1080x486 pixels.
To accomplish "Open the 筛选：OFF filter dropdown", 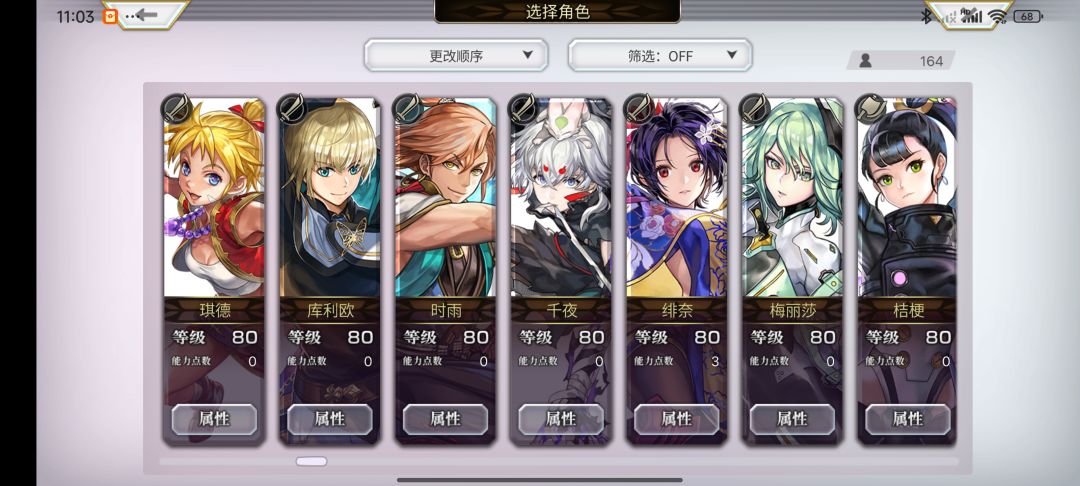I will [x=660, y=55].
